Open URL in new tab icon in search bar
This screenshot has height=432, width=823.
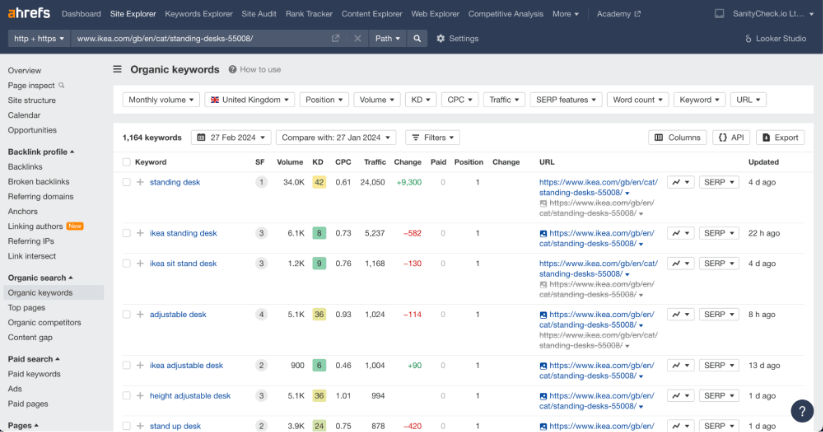(x=336, y=38)
